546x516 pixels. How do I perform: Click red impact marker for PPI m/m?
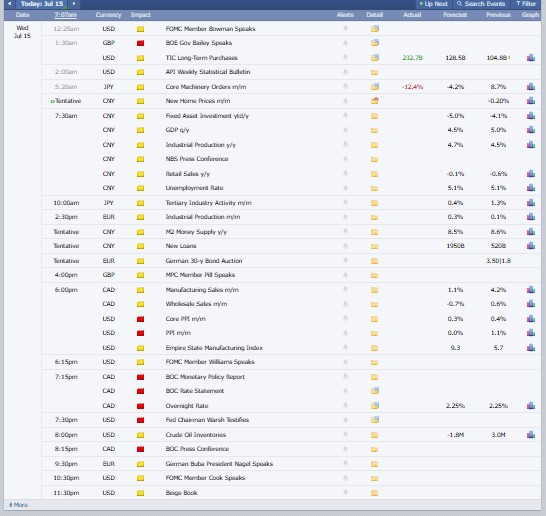pyautogui.click(x=140, y=333)
